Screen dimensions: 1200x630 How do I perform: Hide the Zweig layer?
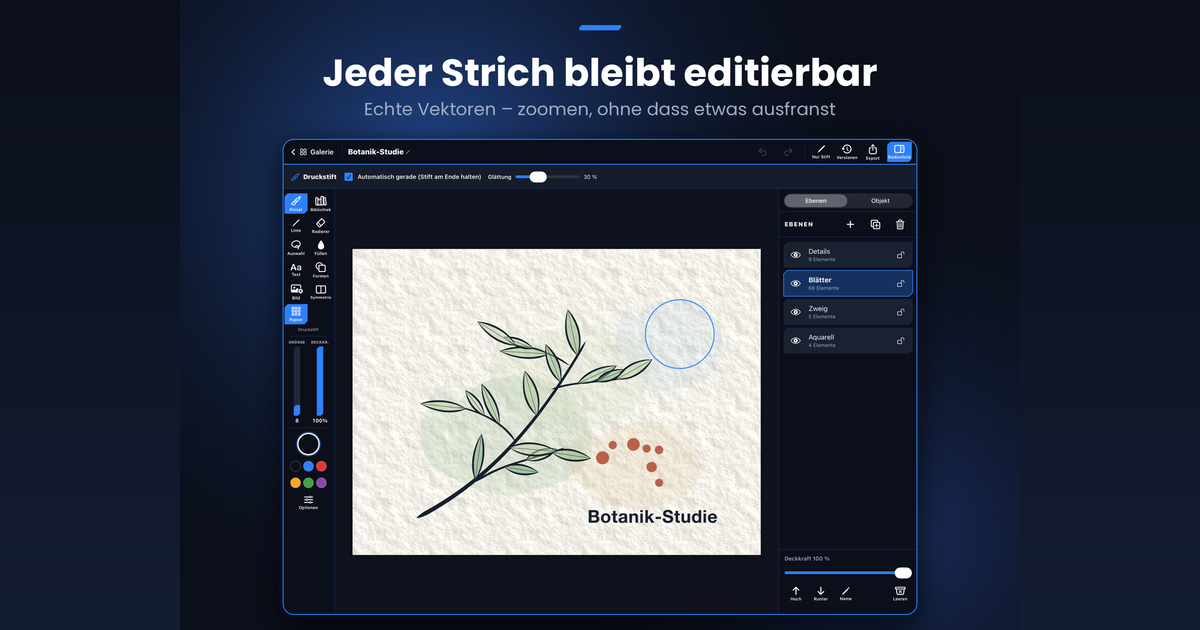pos(796,313)
